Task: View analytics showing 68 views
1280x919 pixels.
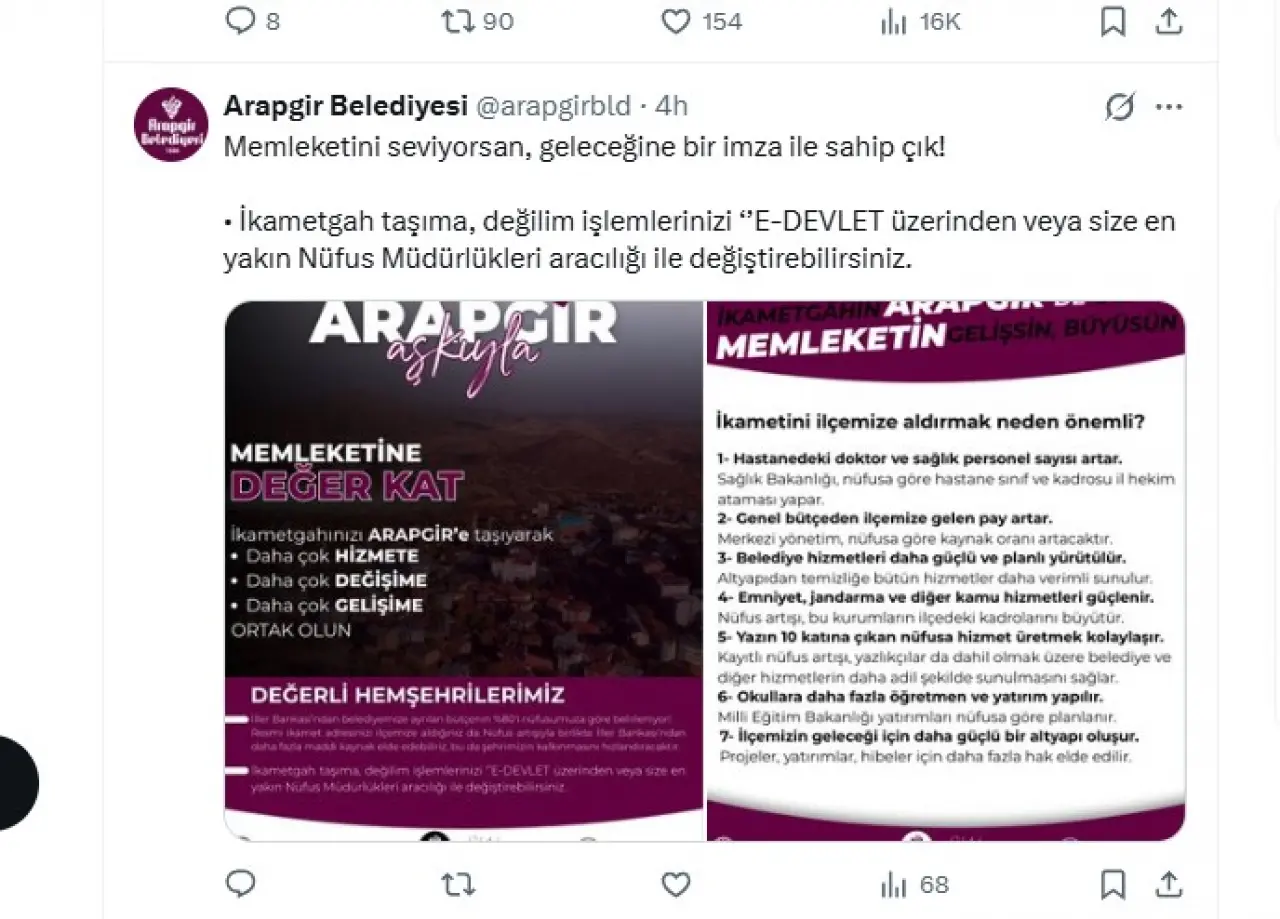Action: [x=914, y=885]
